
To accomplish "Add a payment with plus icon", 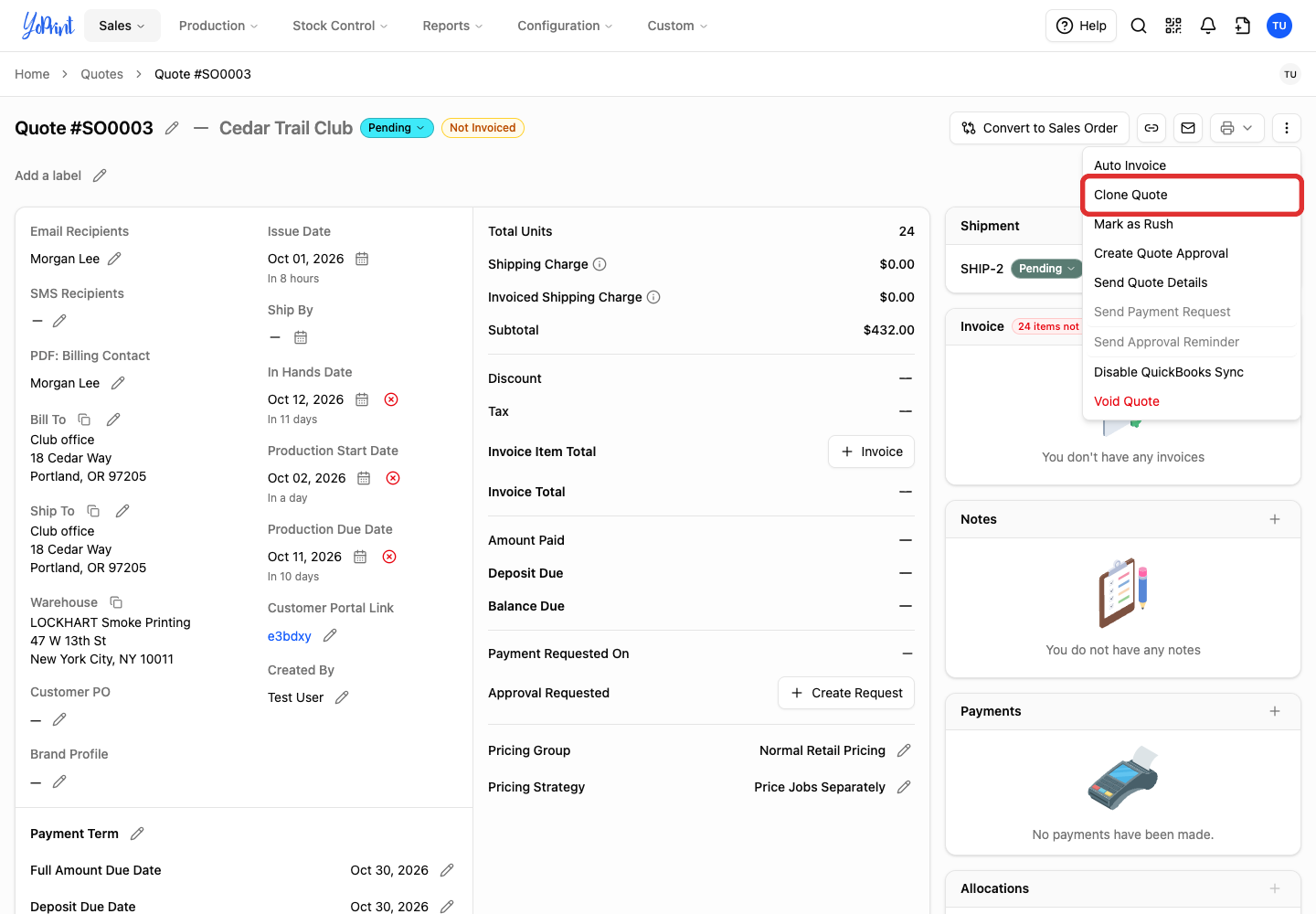I will (1275, 711).
